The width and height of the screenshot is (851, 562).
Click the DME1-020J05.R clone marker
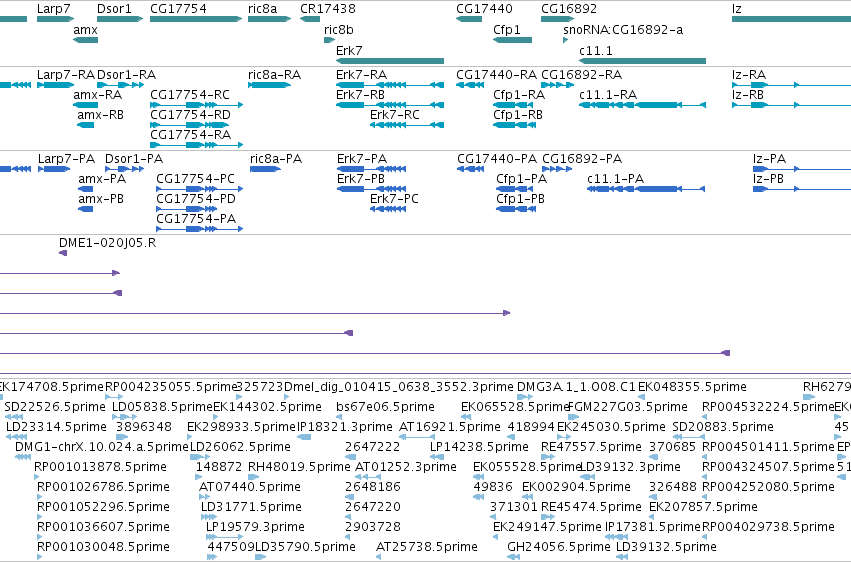pyautogui.click(x=63, y=253)
